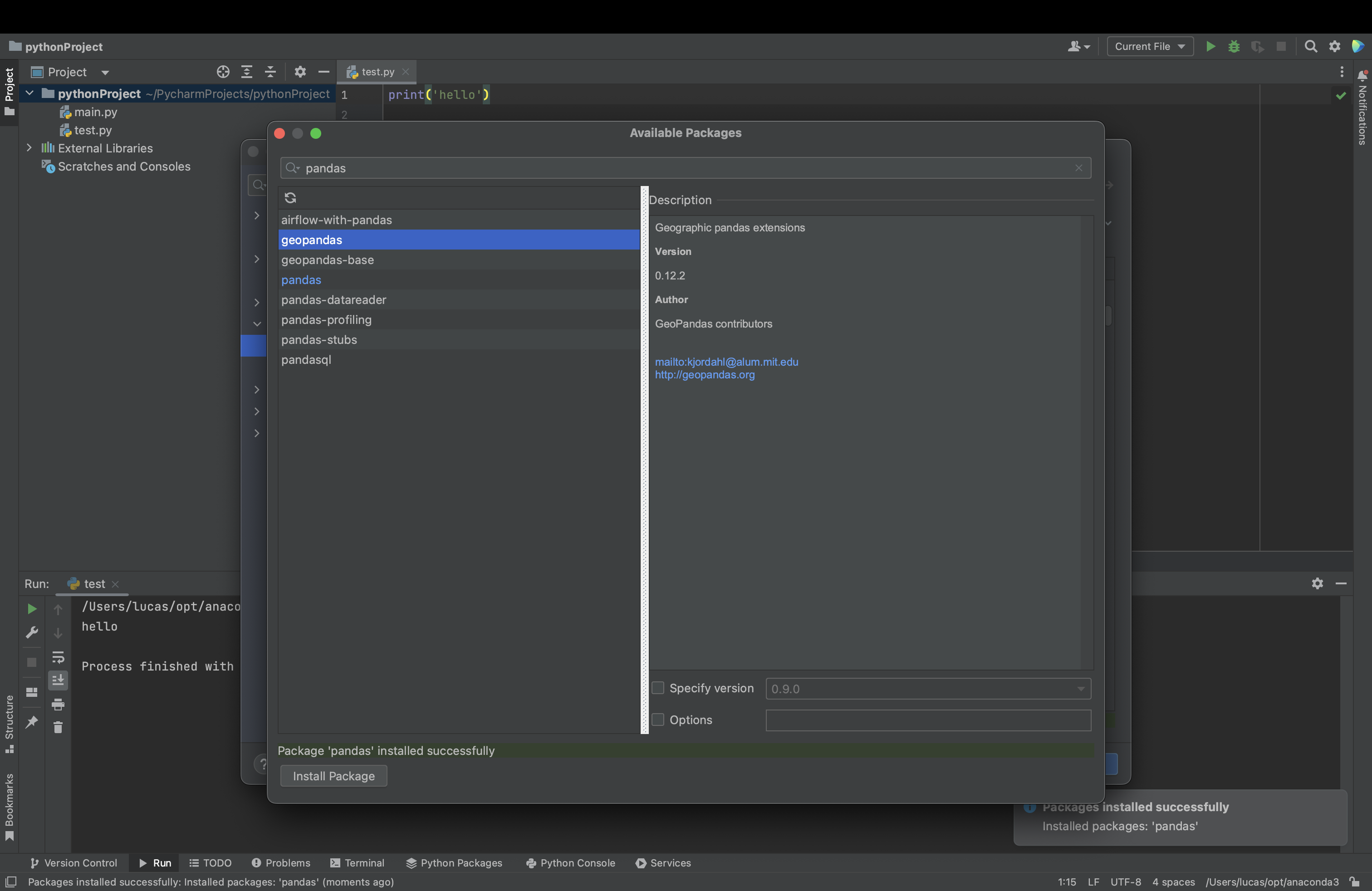Open the Current File run configuration dropdown
1372x891 pixels.
1150,47
